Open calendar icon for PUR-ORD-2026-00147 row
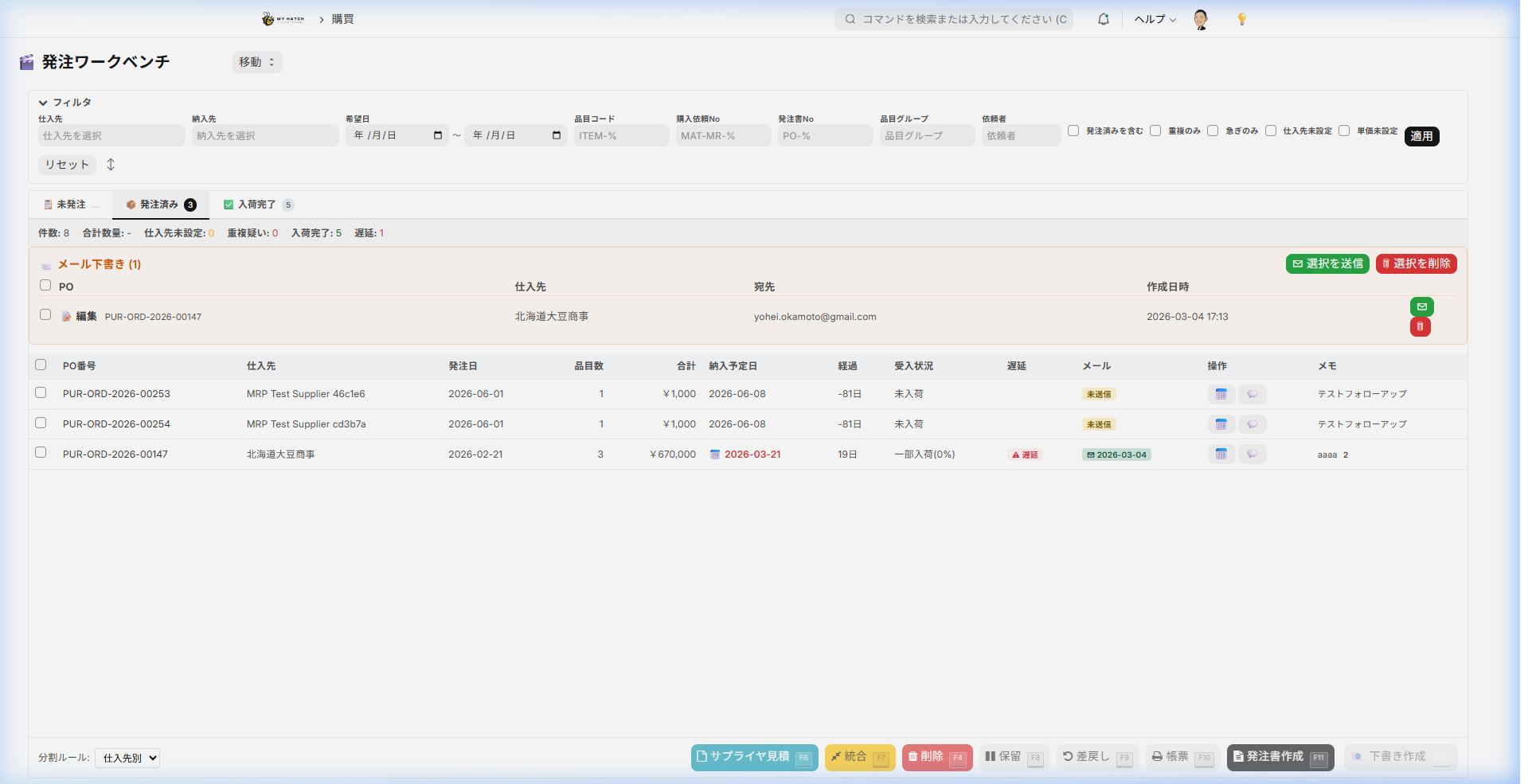 pos(1221,454)
